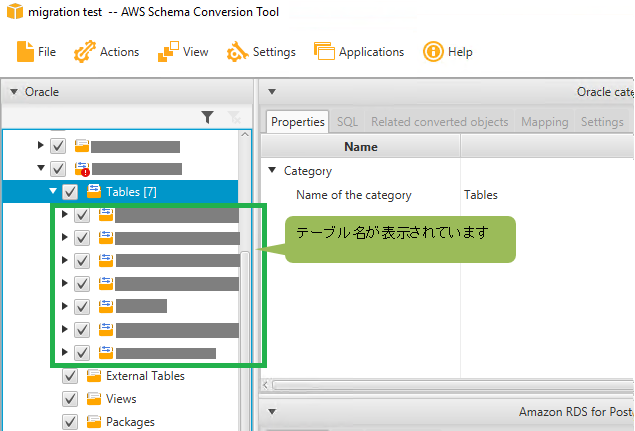This screenshot has height=431, width=635.
Task: Open the Applications menu
Action: point(359,52)
